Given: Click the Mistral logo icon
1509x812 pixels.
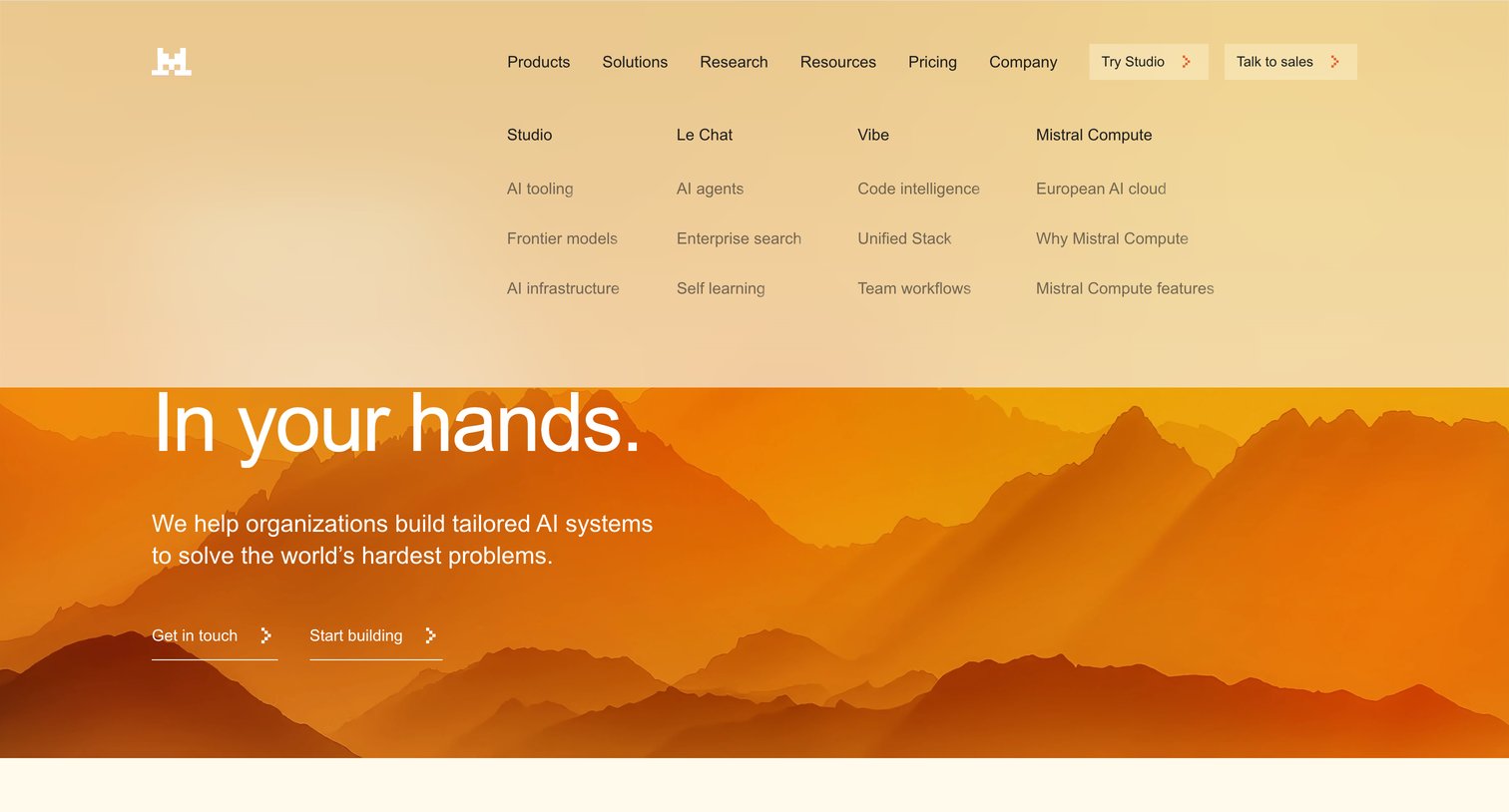Looking at the screenshot, I should point(172,62).
